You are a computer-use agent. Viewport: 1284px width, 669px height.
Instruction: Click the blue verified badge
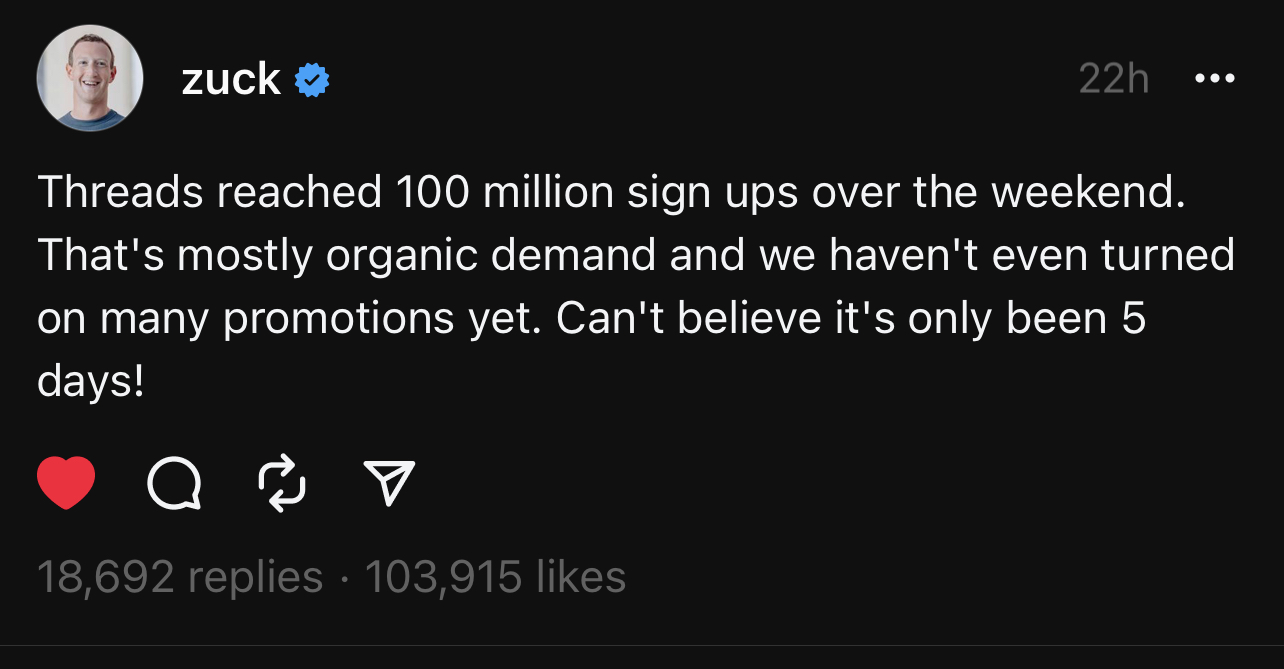(x=312, y=79)
